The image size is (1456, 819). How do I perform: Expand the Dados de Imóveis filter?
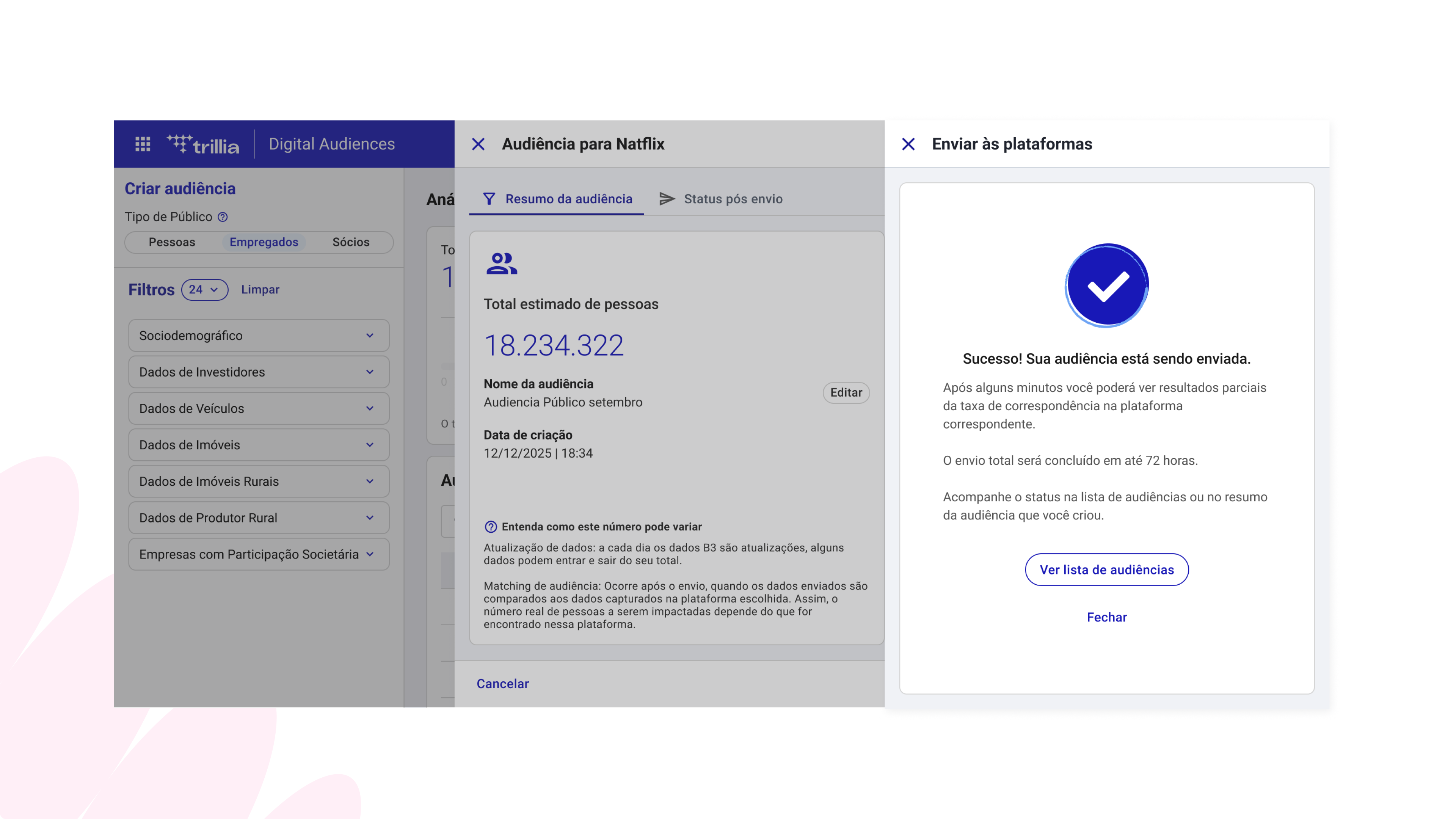point(259,445)
